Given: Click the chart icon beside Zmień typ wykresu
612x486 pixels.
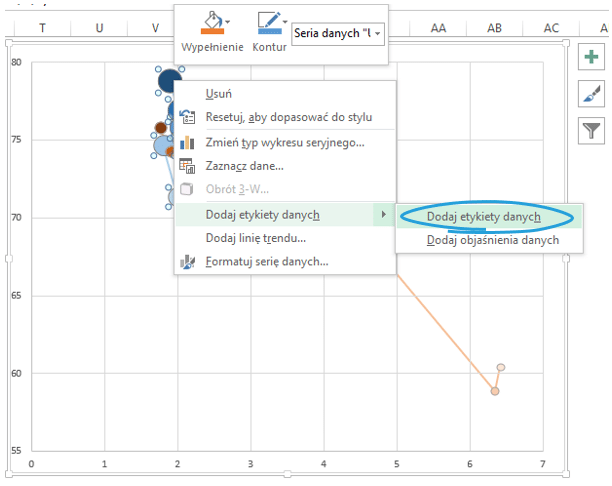Looking at the screenshot, I should pos(187,142).
